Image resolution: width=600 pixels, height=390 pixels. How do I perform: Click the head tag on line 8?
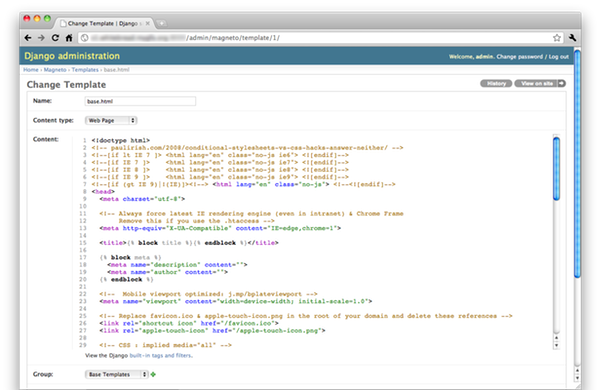(x=103, y=192)
